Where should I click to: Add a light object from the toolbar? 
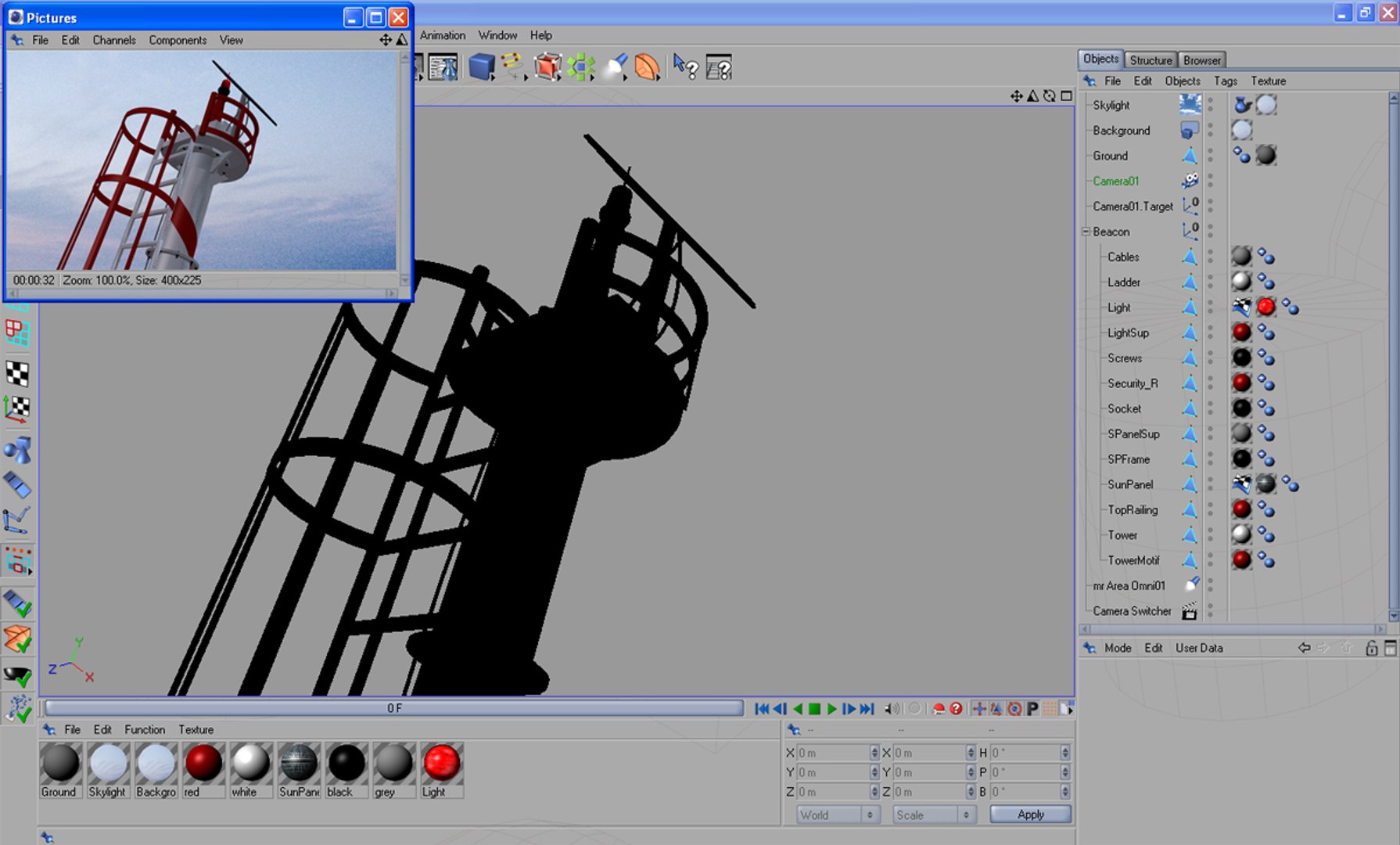(615, 67)
